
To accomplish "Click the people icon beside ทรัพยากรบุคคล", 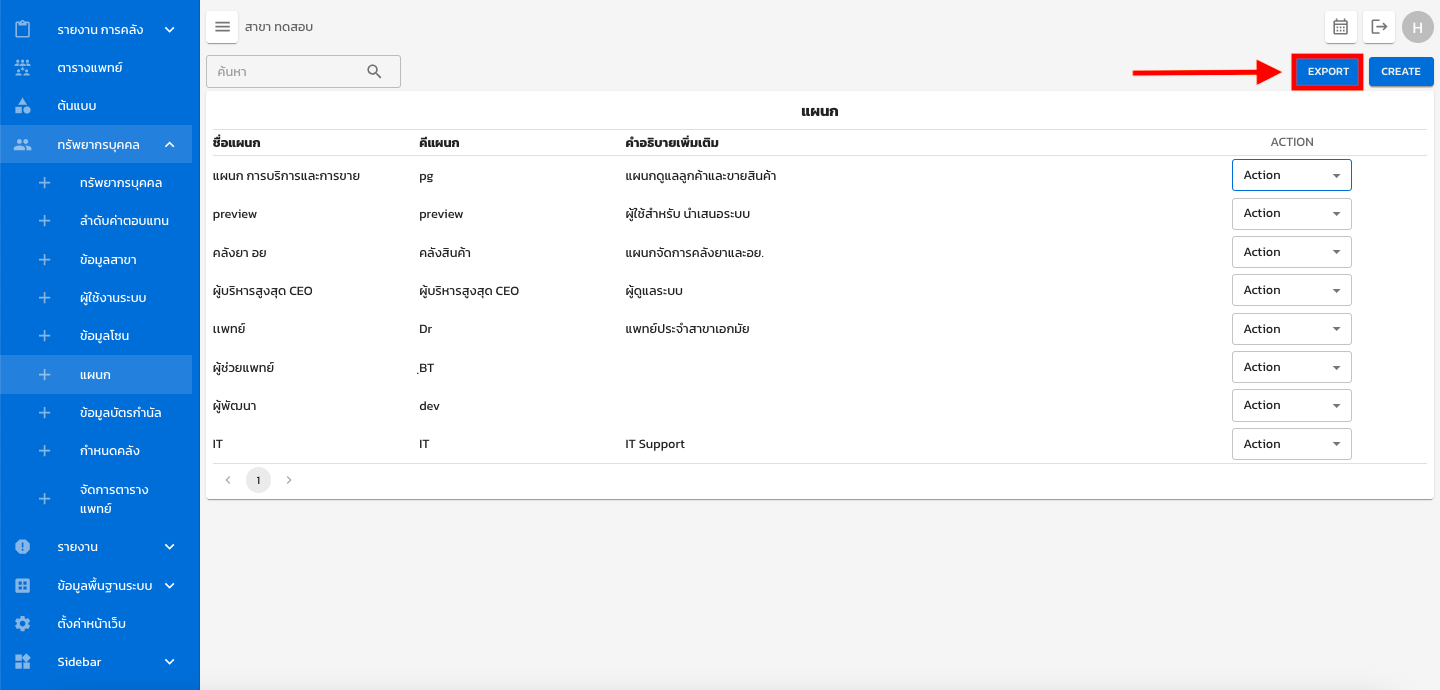I will tap(23, 145).
